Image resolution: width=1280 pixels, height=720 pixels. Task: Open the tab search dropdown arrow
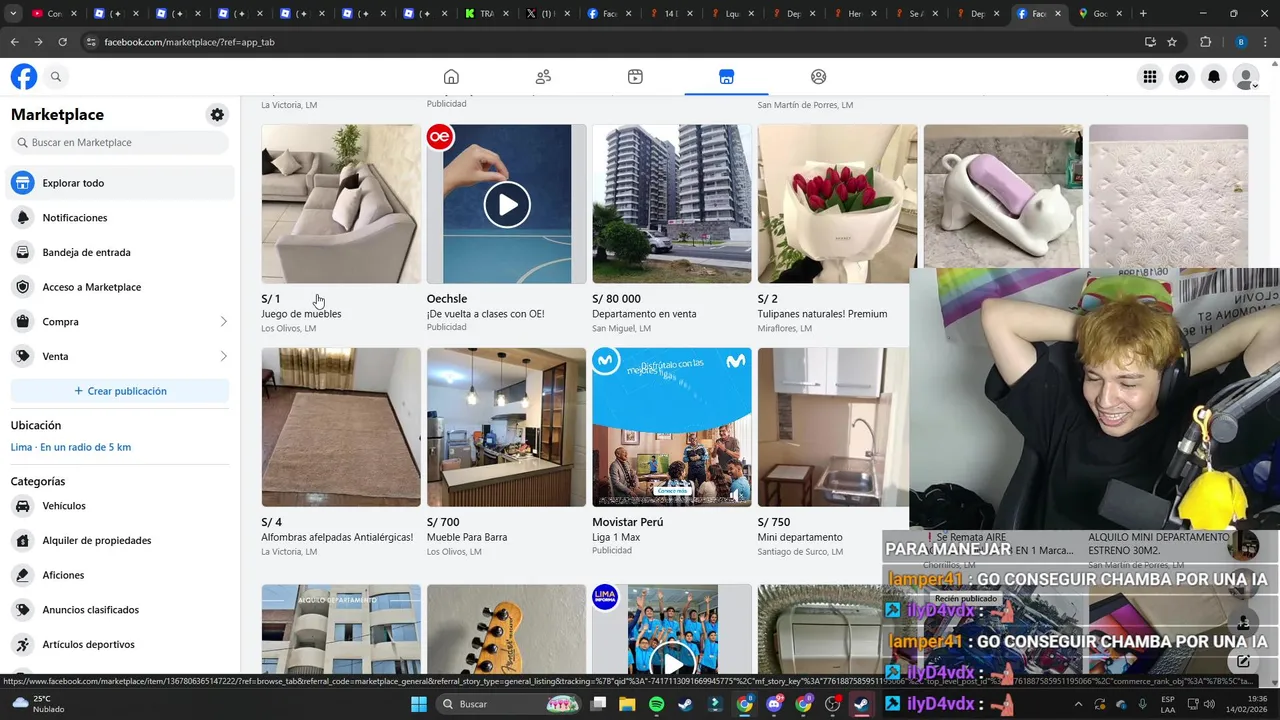(13, 13)
